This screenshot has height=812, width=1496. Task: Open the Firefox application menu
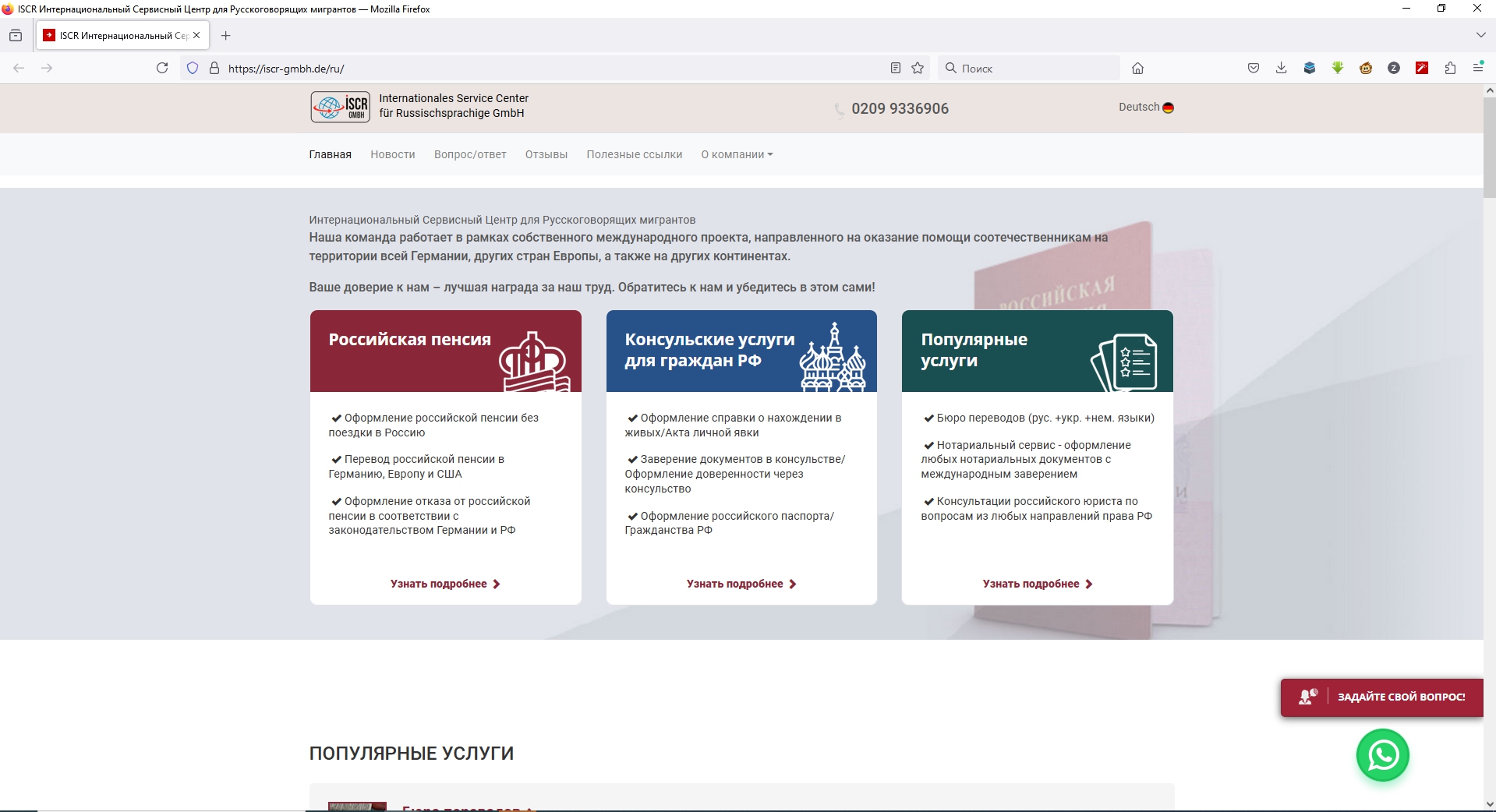1478,68
